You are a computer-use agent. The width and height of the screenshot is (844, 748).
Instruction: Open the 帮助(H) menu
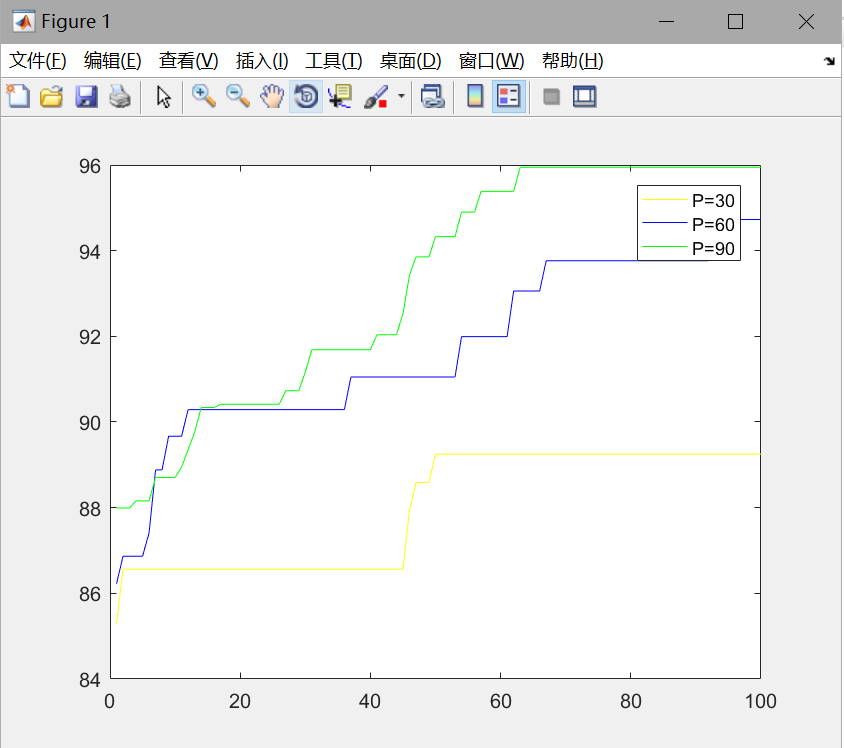coord(573,61)
